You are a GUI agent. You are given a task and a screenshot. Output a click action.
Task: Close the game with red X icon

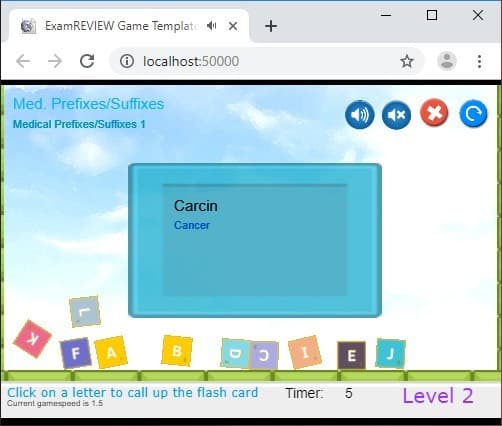tap(434, 113)
